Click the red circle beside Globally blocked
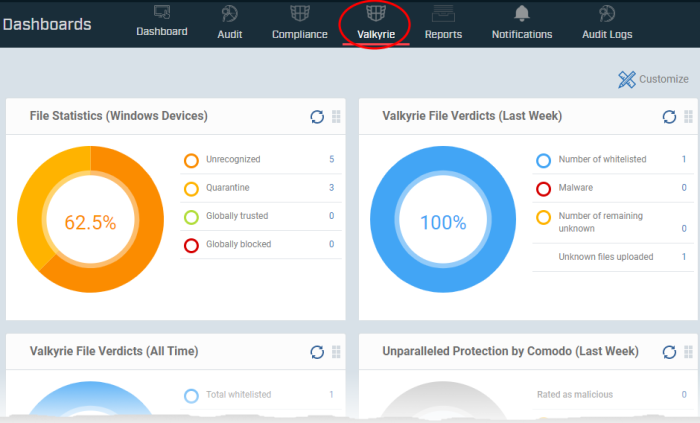Viewport: 700px width, 423px height. (192, 245)
